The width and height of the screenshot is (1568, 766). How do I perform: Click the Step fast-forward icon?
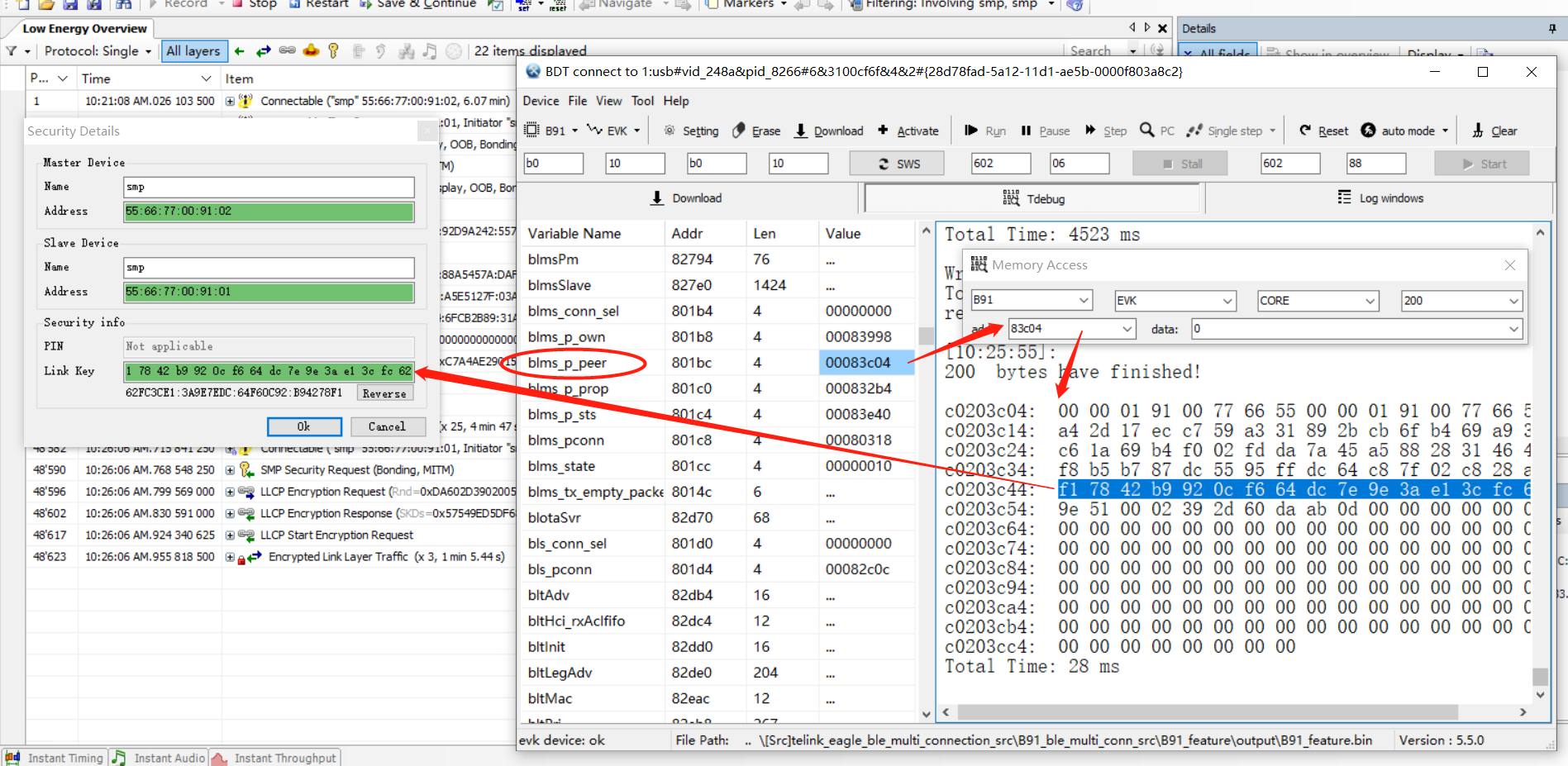pos(1090,130)
